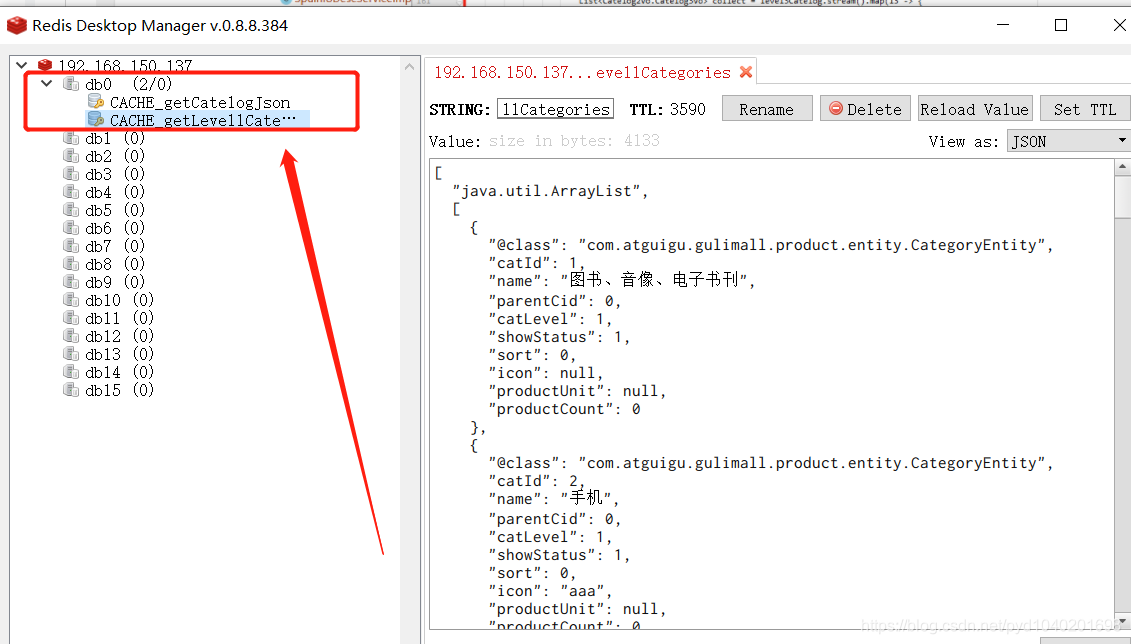Screen dimensions: 1131x644
Task: Select the db10 (0) tree row
Action: (118, 300)
